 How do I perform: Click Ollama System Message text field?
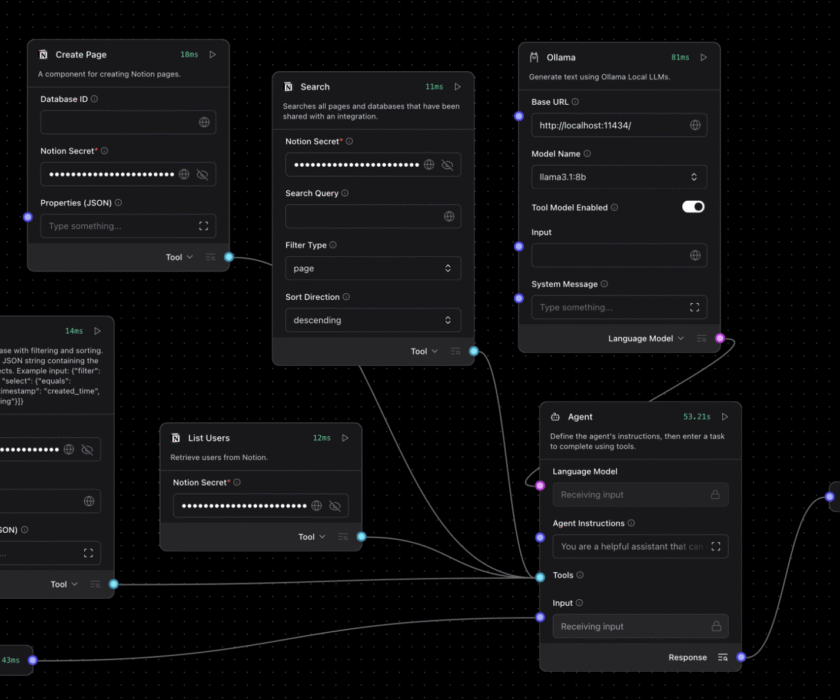tap(619, 307)
